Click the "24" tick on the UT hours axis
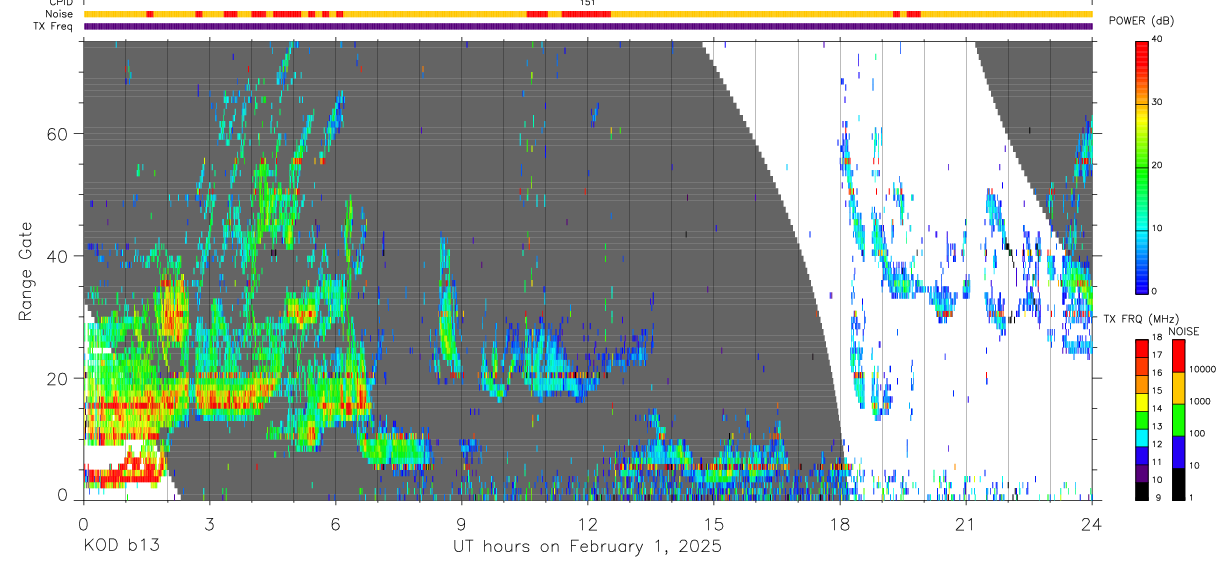Image resolution: width=1228 pixels, height=567 pixels. [1091, 523]
